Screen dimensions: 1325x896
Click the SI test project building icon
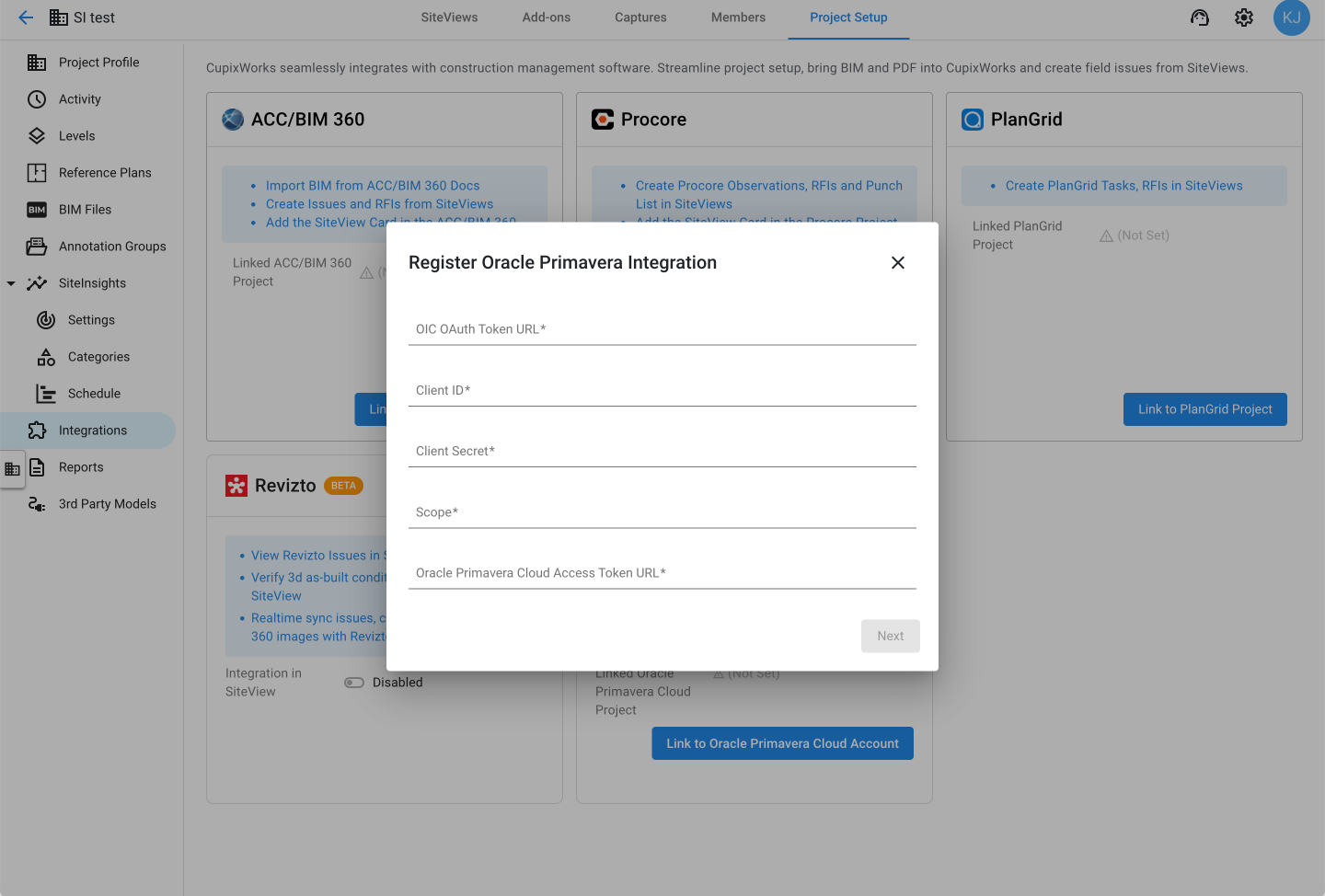coord(59,17)
